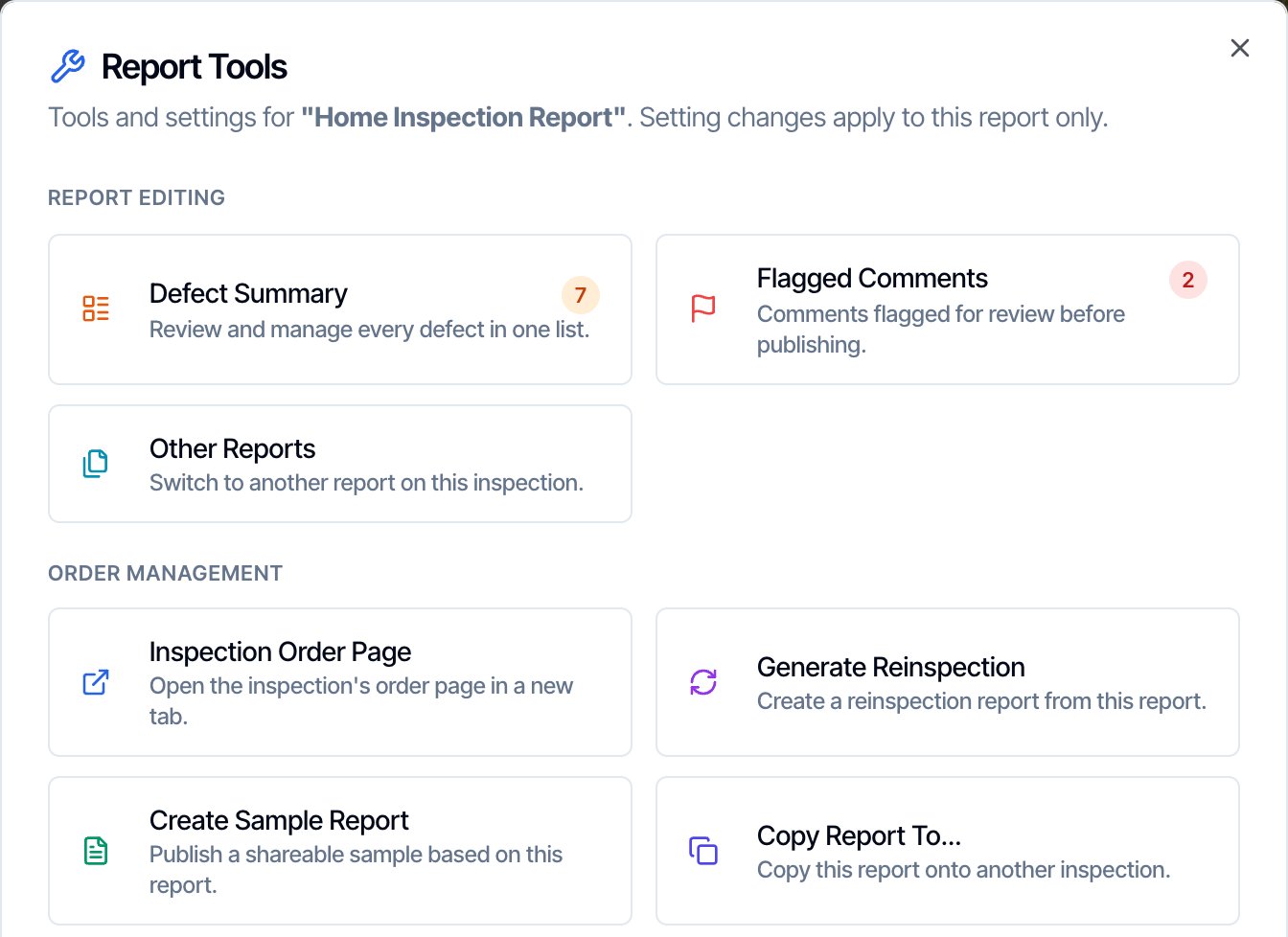
Task: Click "Publish a shareable sample based on this report."
Action: coord(356,870)
